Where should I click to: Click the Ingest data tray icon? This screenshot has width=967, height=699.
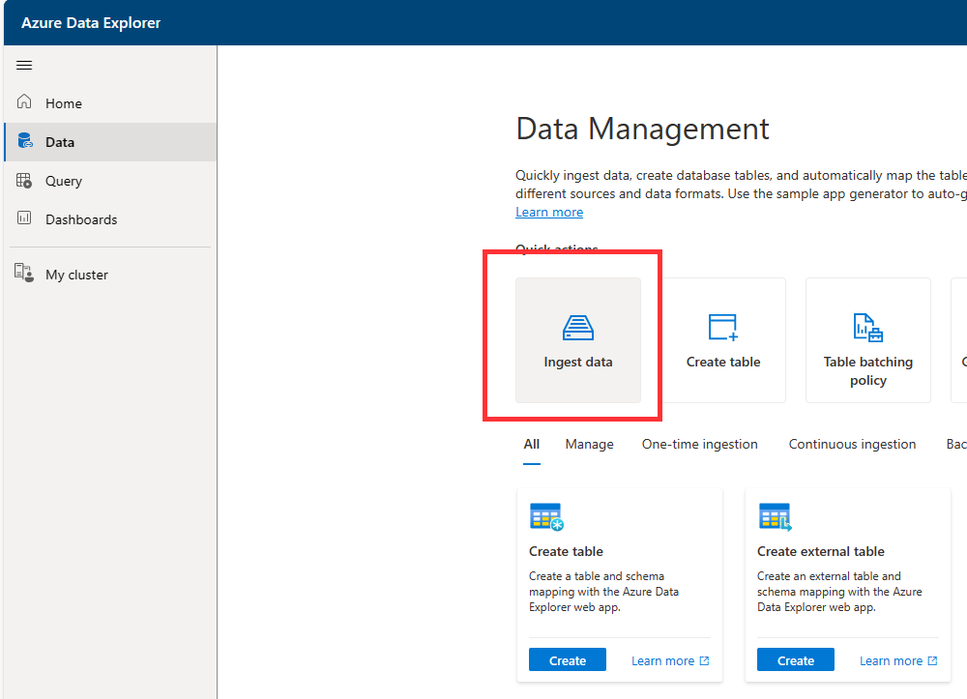point(578,328)
